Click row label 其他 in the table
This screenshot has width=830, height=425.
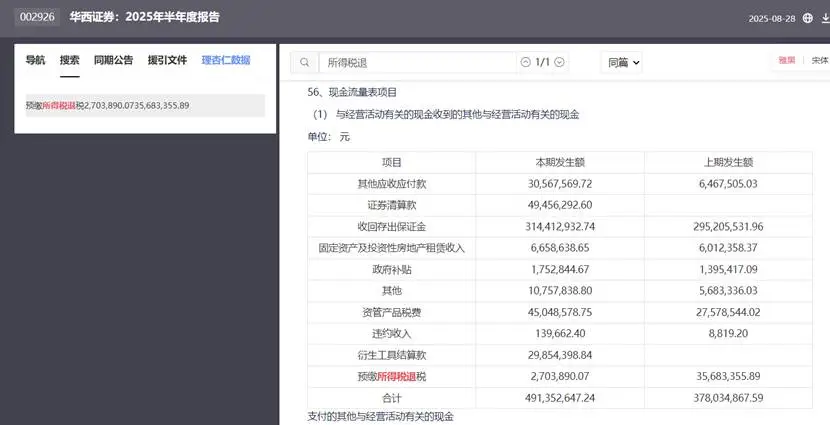pos(392,291)
